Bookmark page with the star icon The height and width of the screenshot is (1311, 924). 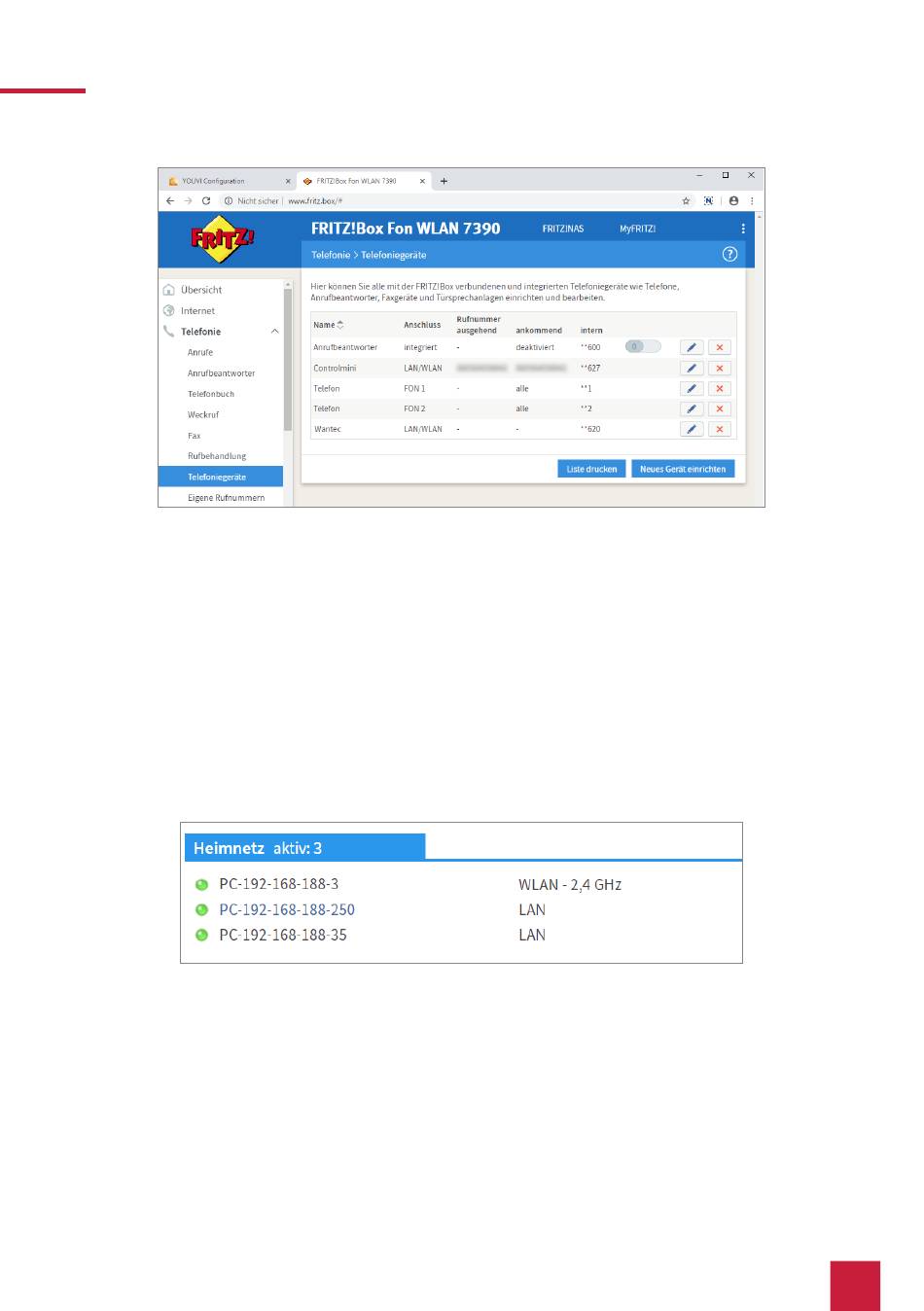[686, 201]
